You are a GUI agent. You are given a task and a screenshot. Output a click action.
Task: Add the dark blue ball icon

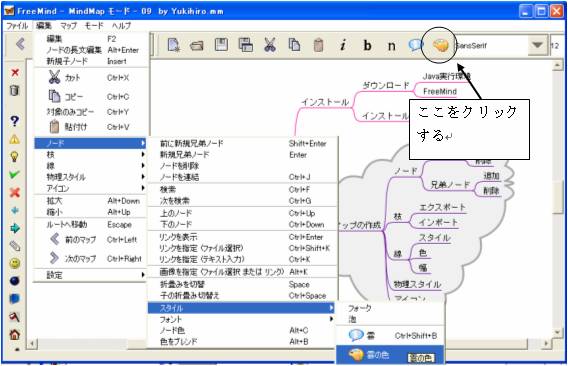tap(14, 281)
